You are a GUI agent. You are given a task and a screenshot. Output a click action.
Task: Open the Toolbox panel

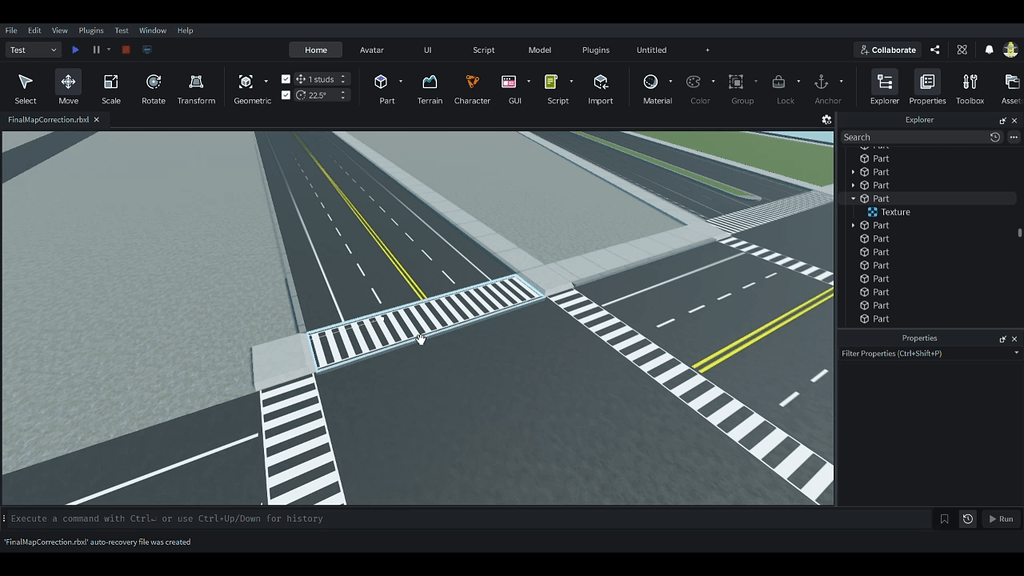tap(970, 88)
